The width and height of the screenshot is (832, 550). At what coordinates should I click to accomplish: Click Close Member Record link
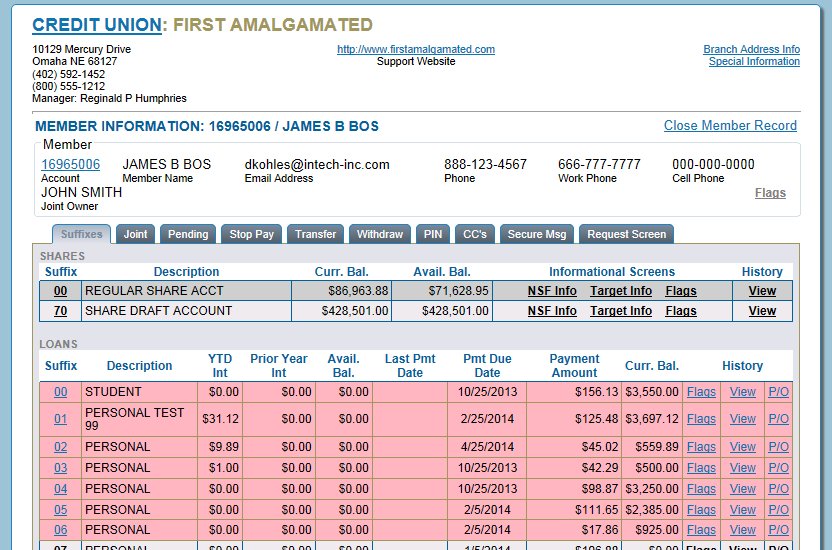point(730,126)
